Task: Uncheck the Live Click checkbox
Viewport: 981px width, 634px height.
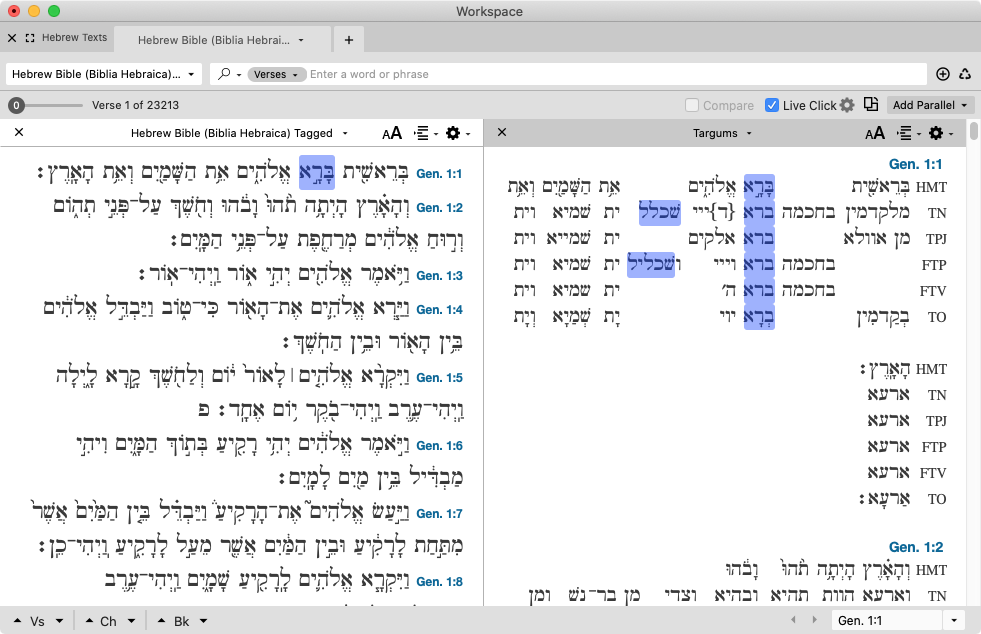Action: tap(772, 105)
